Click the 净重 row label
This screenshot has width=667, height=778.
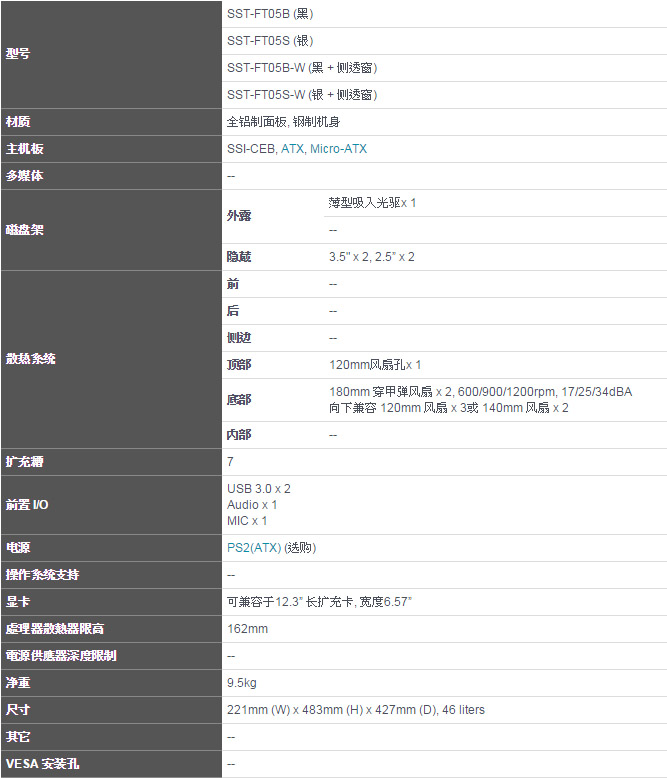click(x=18, y=683)
